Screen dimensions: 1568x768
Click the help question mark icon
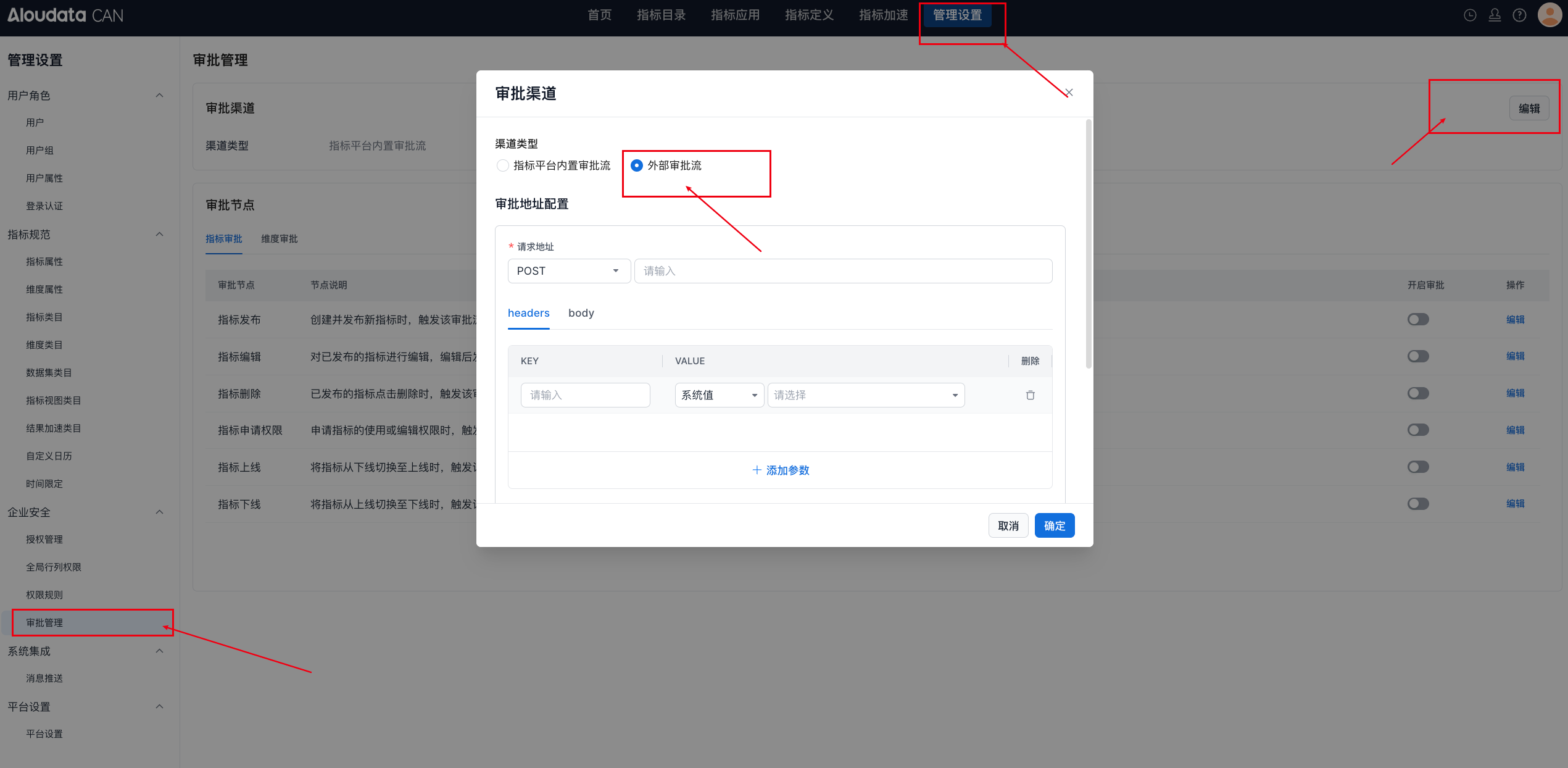(1519, 15)
